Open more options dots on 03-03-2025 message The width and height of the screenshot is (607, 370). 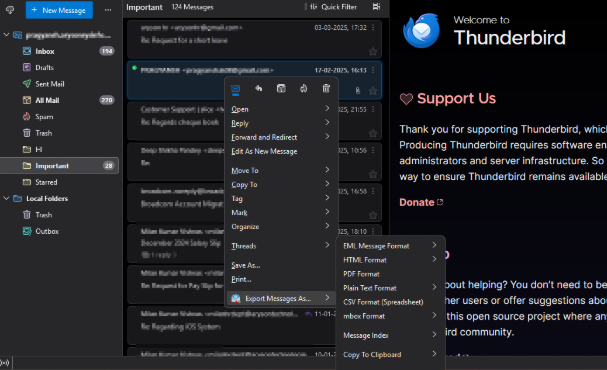[x=373, y=27]
